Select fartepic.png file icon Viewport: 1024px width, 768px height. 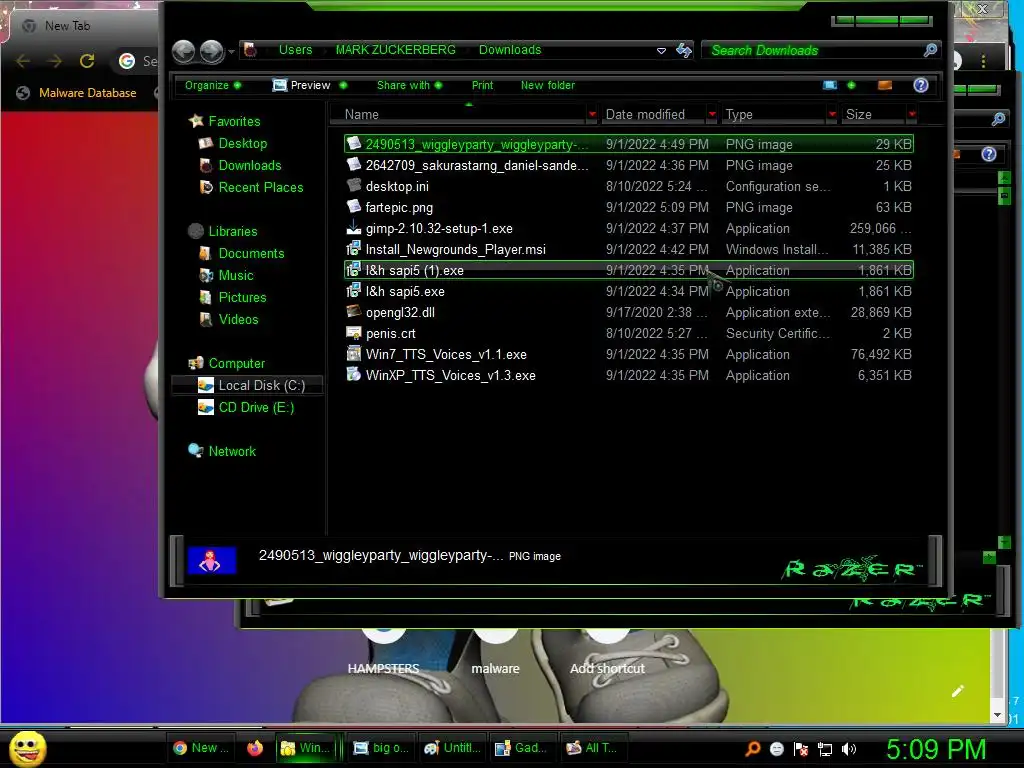pos(353,207)
